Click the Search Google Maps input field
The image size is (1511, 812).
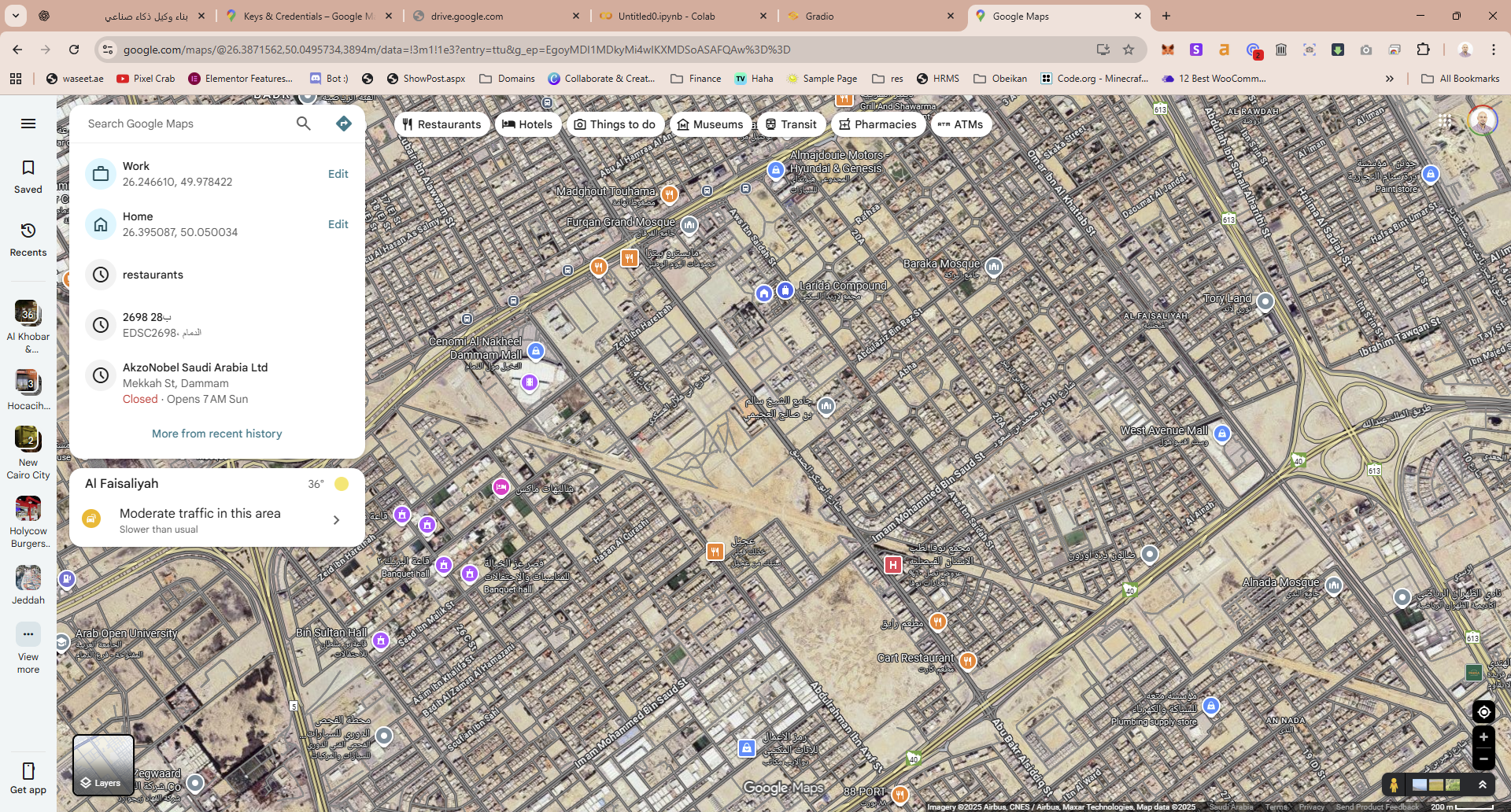(x=185, y=124)
